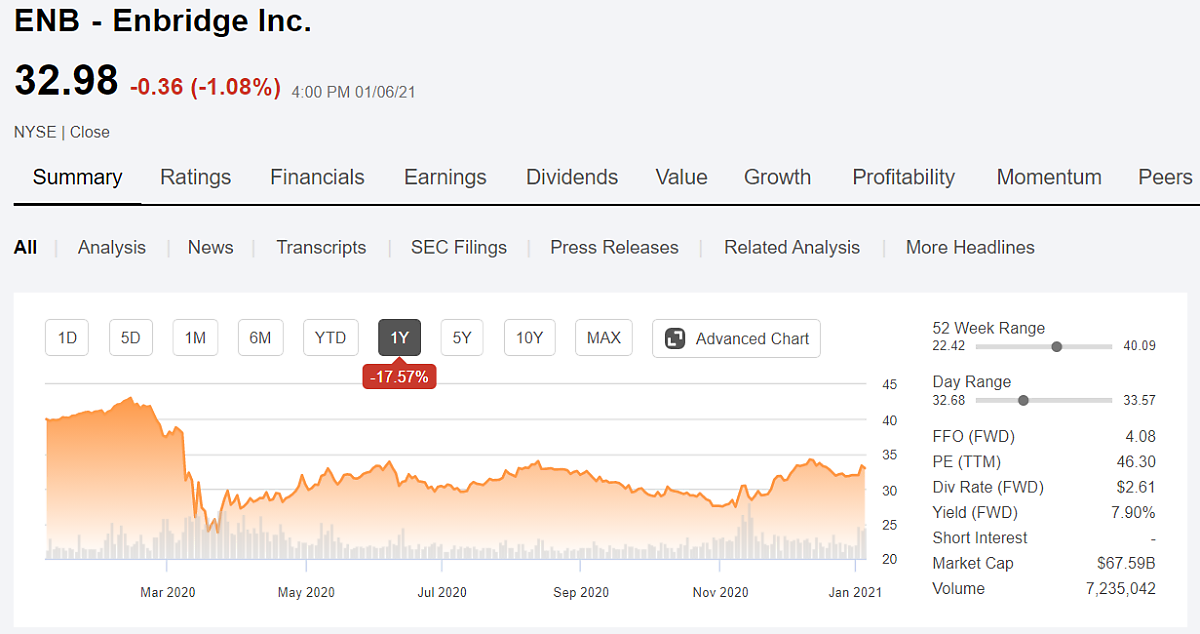1200x634 pixels.
Task: Show year-to-date YTD chart
Action: (x=330, y=338)
